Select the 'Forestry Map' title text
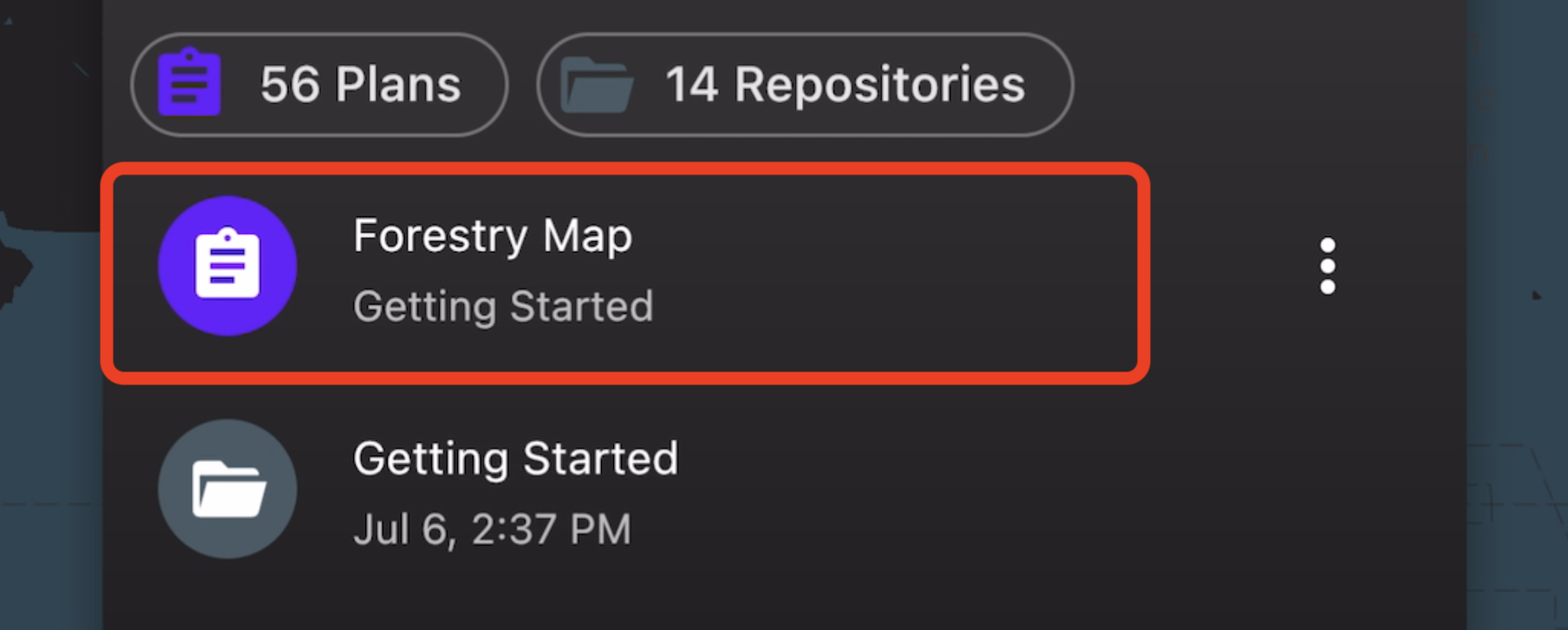1568x630 pixels. (x=493, y=236)
